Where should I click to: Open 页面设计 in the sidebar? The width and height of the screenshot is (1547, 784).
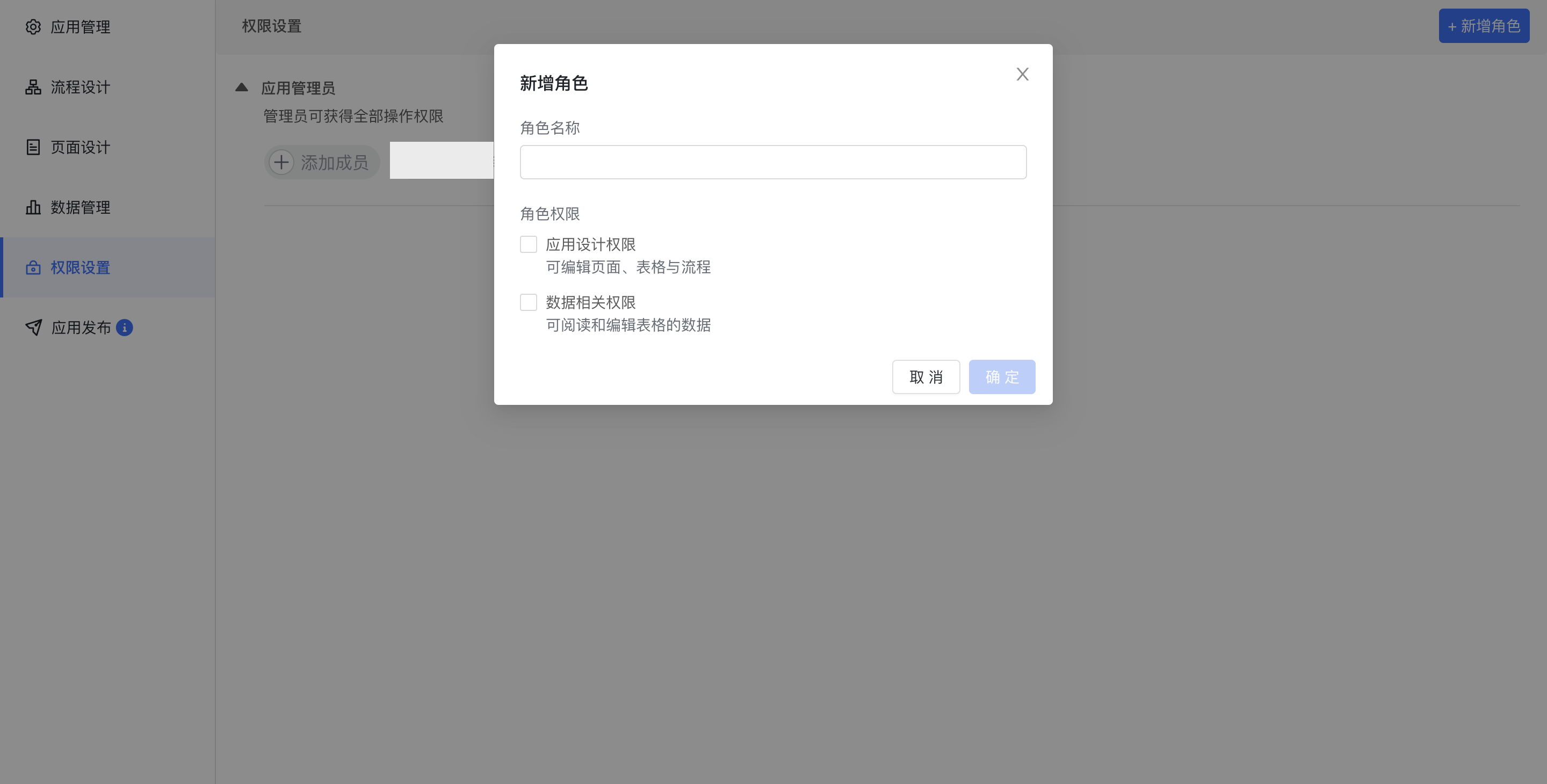pyautogui.click(x=107, y=147)
